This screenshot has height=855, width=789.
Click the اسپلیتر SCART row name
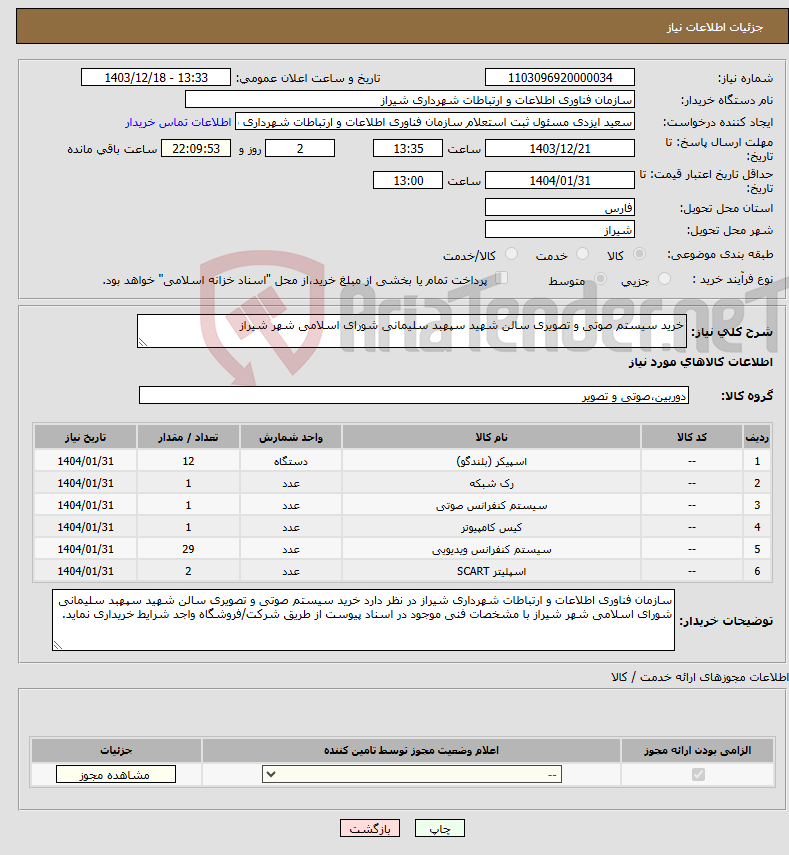(491, 571)
